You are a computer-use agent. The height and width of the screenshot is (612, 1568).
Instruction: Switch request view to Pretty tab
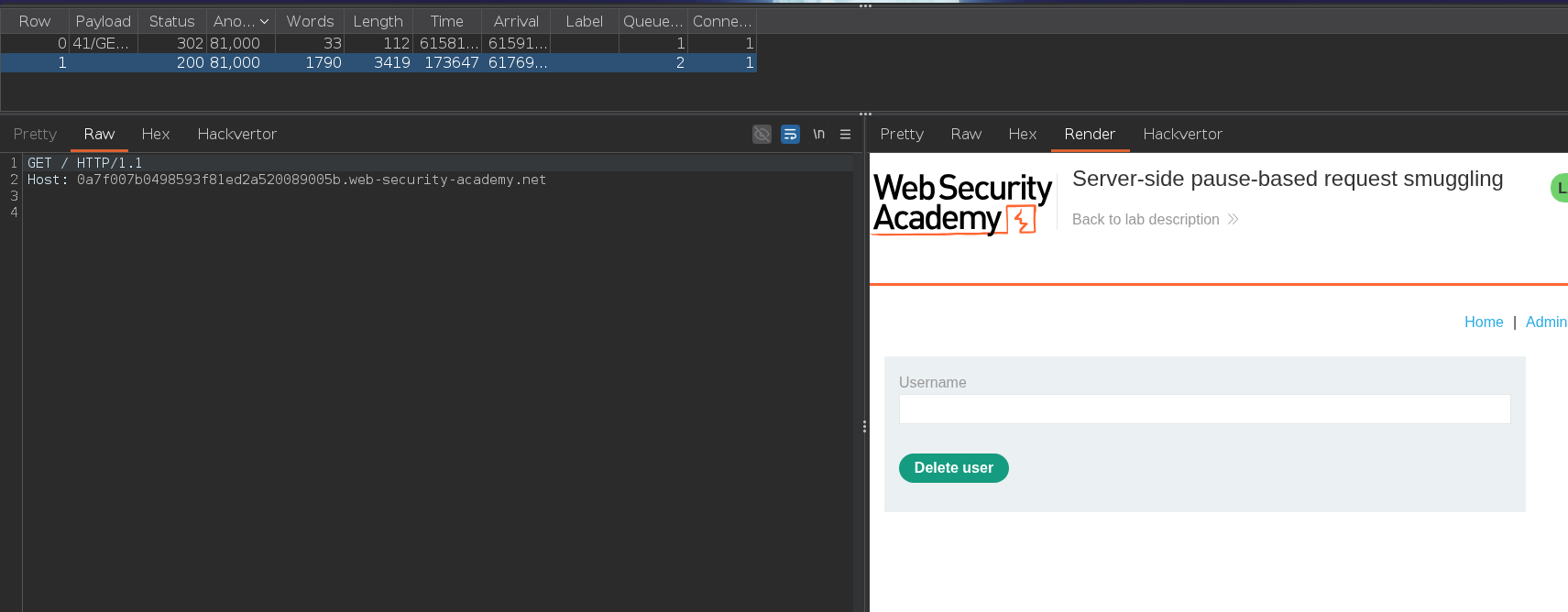35,134
